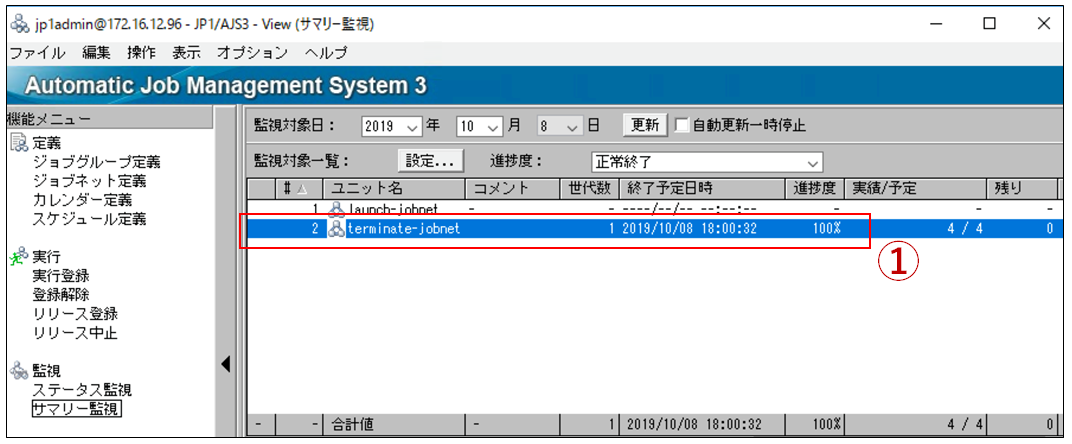
Task: Open the 編集 menu
Action: (96, 53)
